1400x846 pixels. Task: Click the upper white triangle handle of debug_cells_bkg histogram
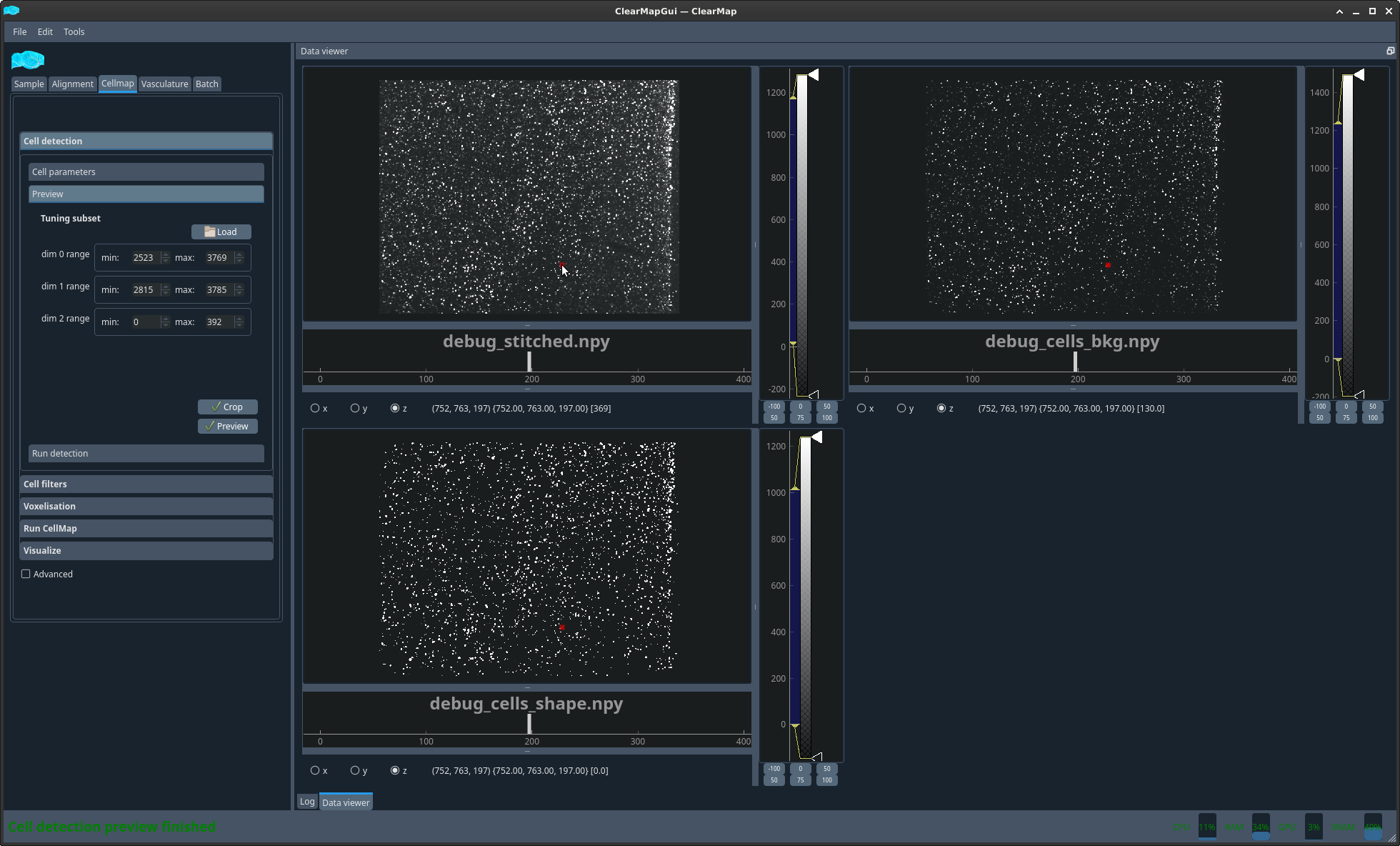point(1359,74)
